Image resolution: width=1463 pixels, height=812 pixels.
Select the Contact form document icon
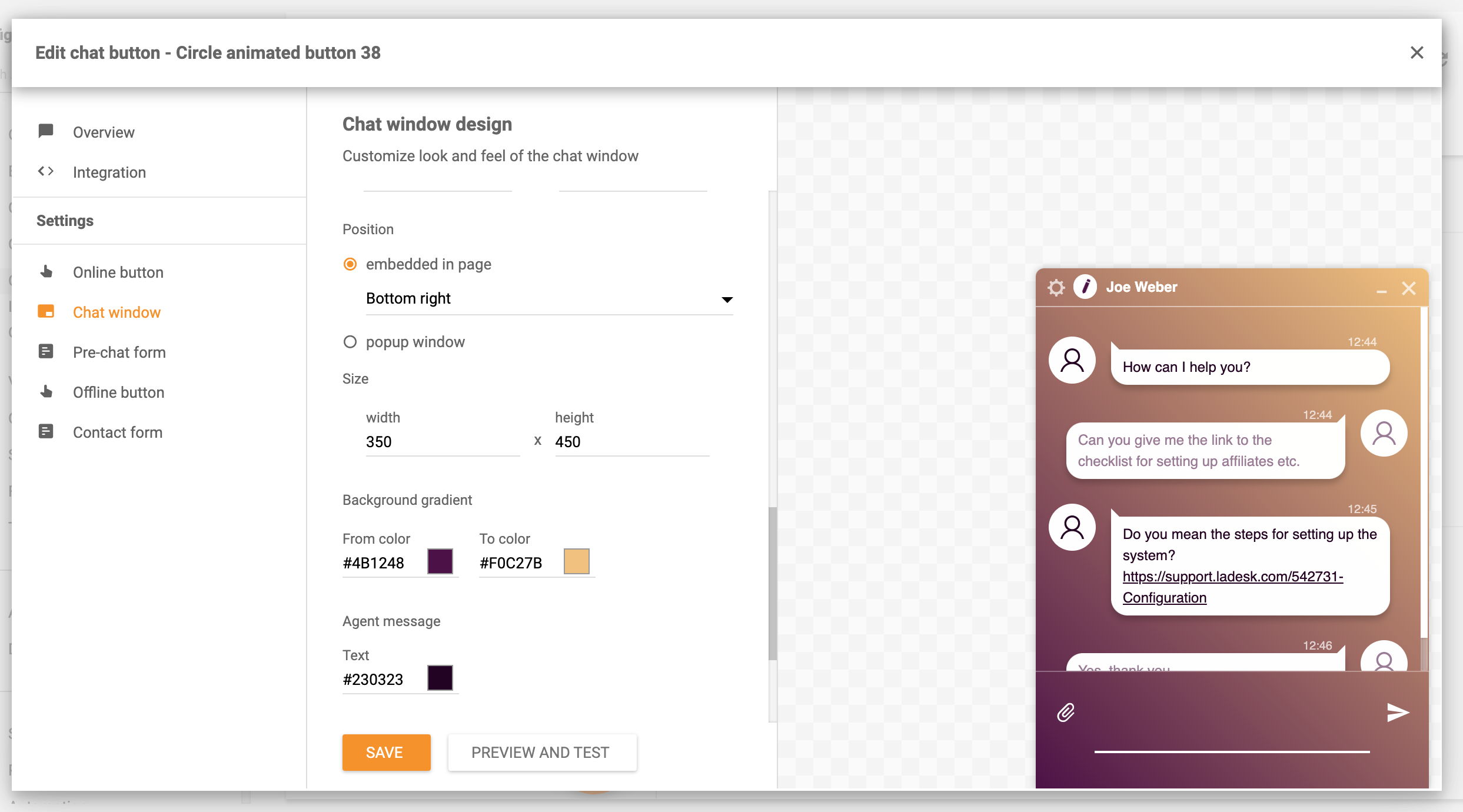click(x=46, y=431)
